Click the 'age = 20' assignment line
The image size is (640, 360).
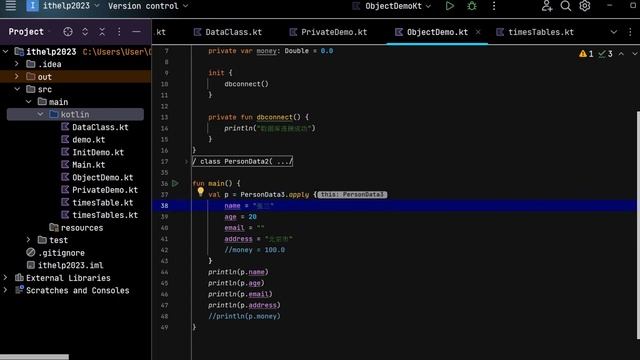pos(240,217)
